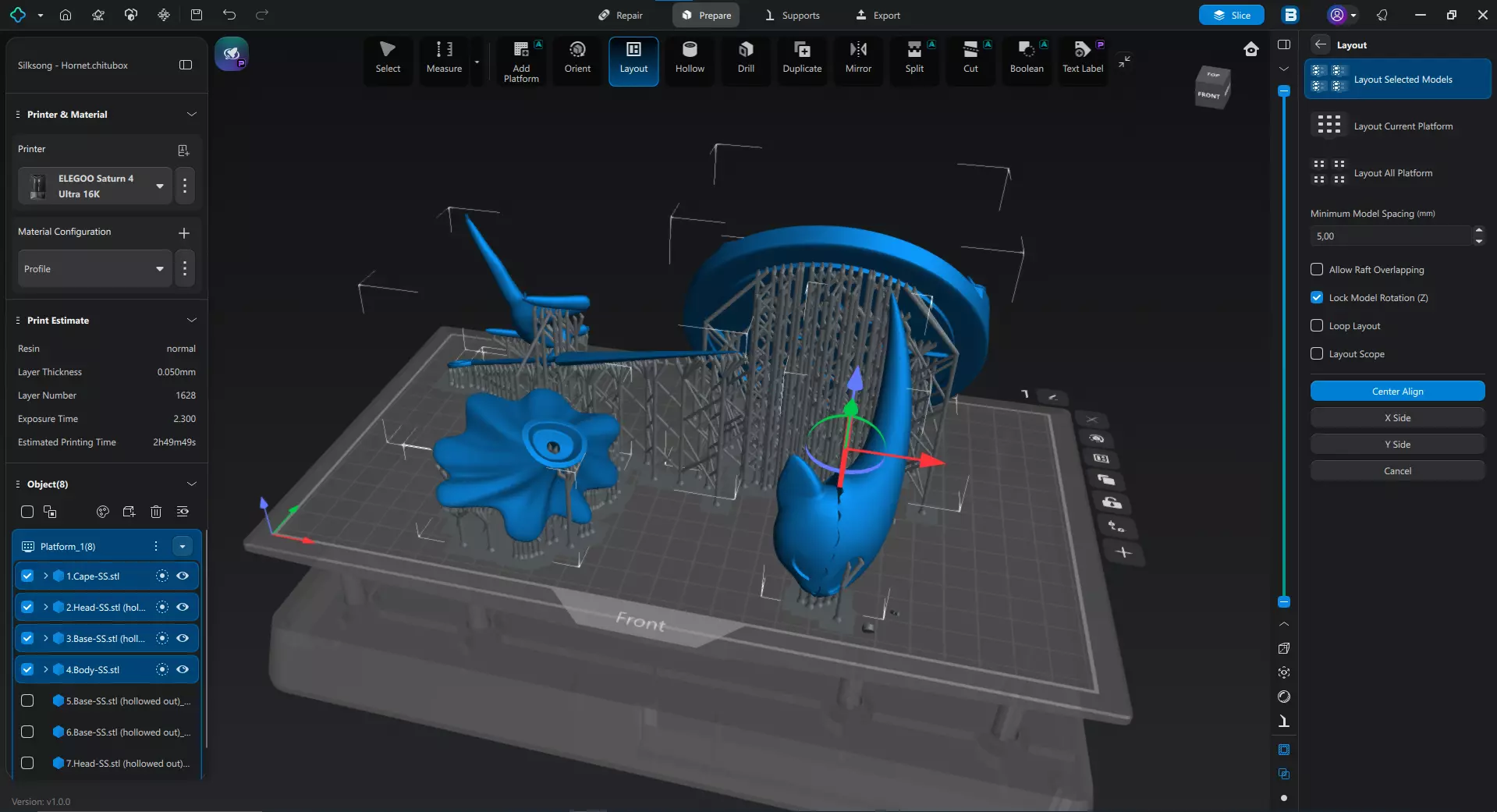The image size is (1497, 812).
Task: Click the Text Label tool
Action: 1083,60
